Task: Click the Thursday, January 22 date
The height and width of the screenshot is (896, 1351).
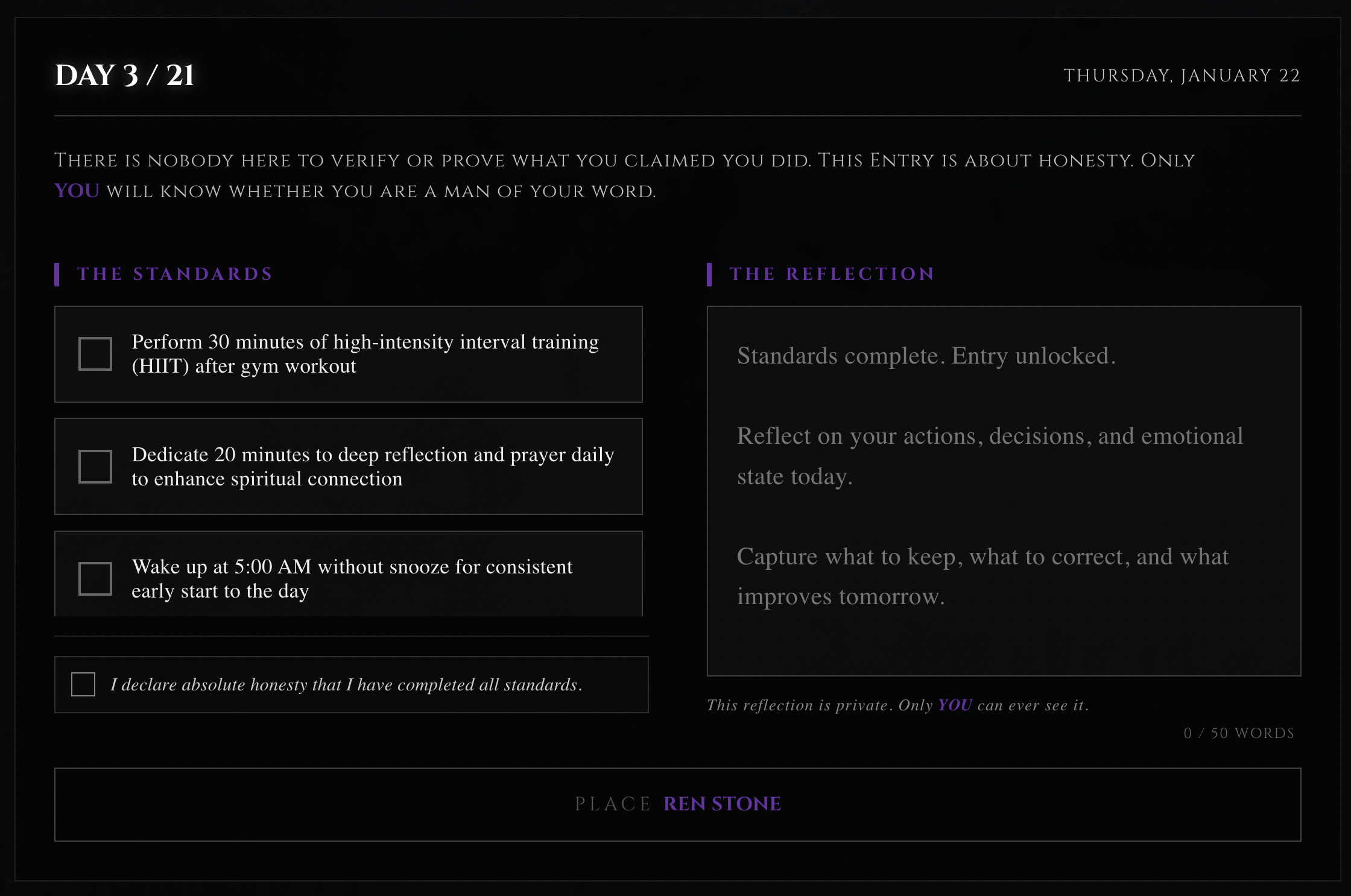Action: tap(1182, 75)
